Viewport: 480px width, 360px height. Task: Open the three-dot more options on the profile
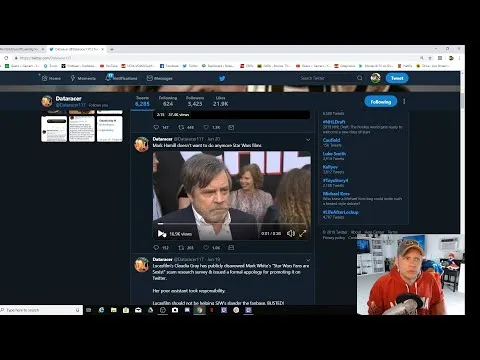(404, 101)
